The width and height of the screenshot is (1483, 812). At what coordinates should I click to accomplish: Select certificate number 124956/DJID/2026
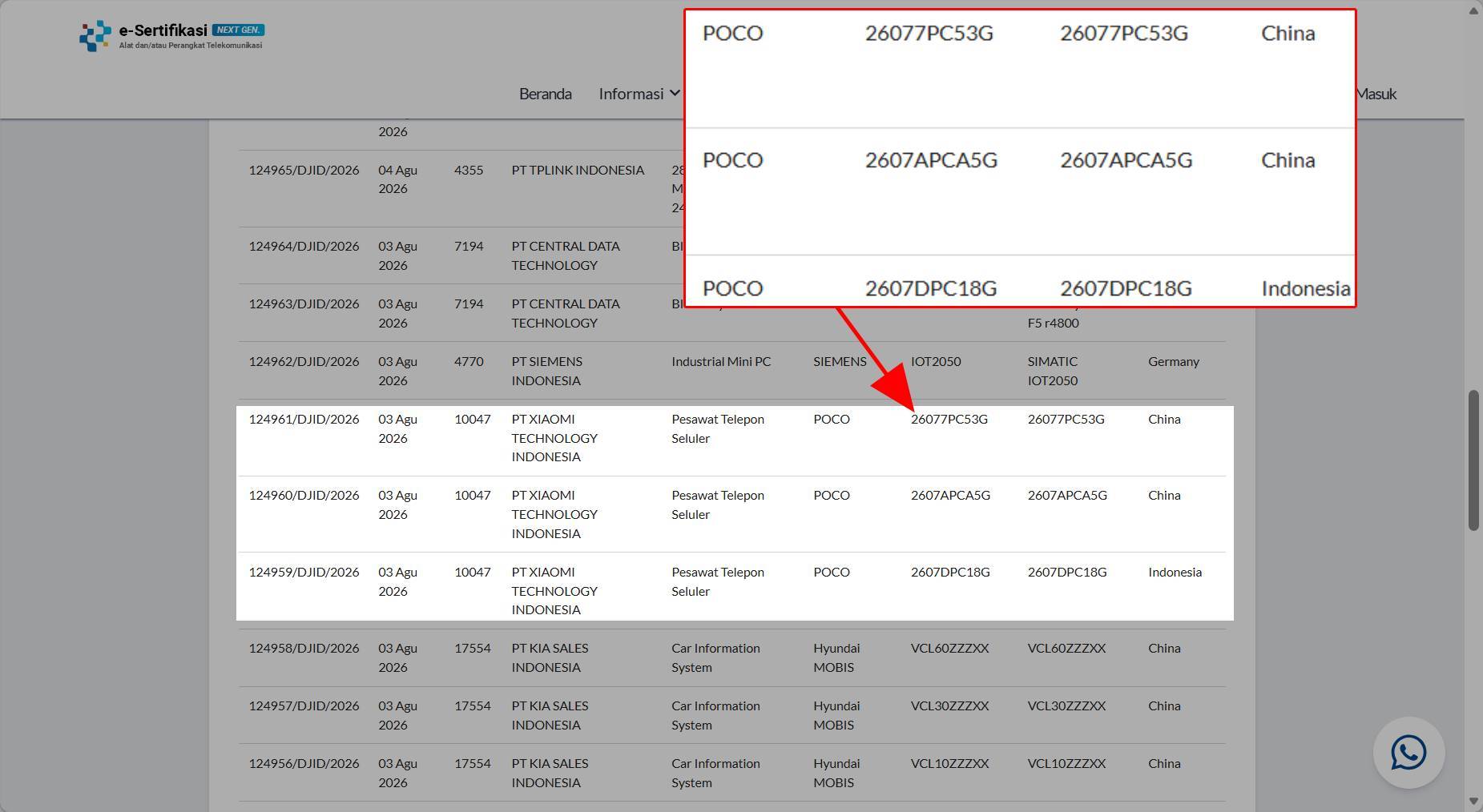coord(304,763)
